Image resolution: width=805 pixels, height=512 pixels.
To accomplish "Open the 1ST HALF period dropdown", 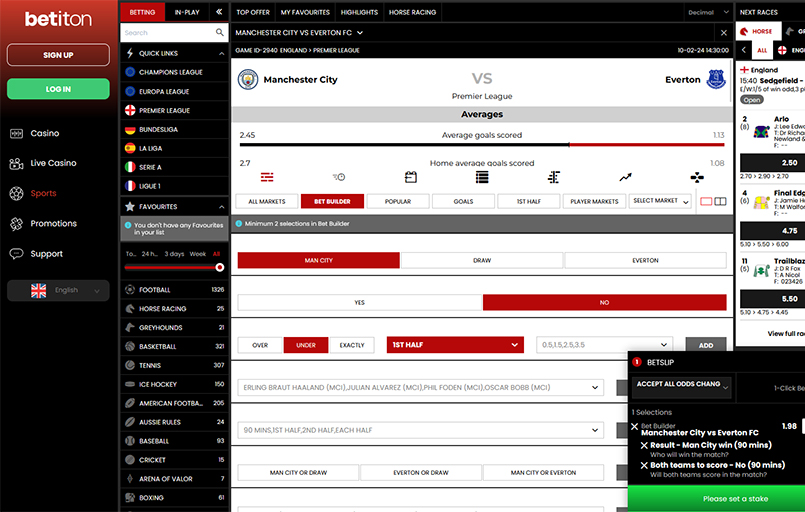I will coord(455,345).
